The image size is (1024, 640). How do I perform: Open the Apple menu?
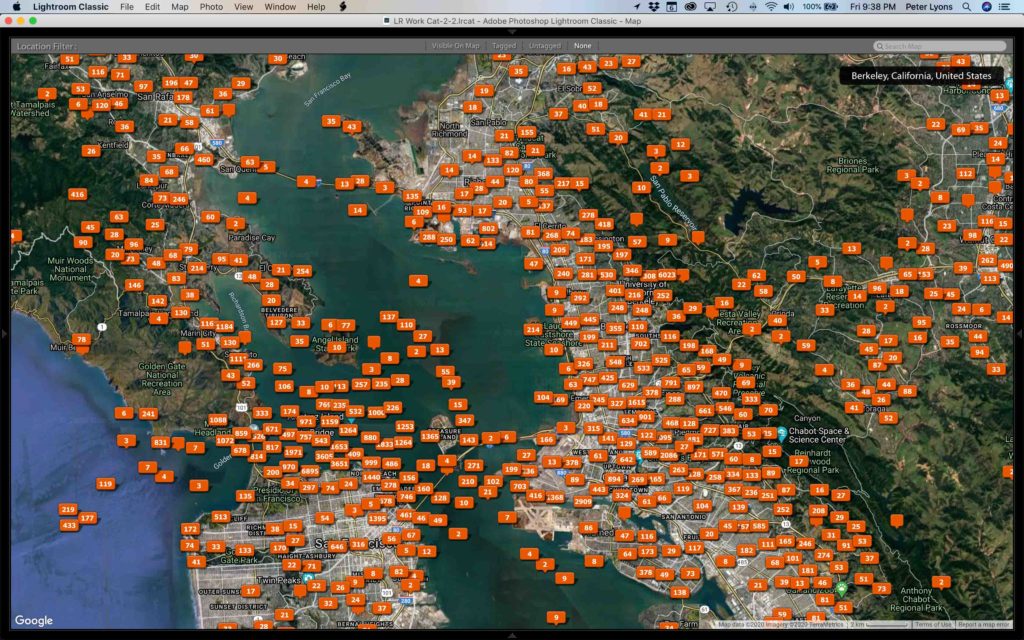coord(16,7)
